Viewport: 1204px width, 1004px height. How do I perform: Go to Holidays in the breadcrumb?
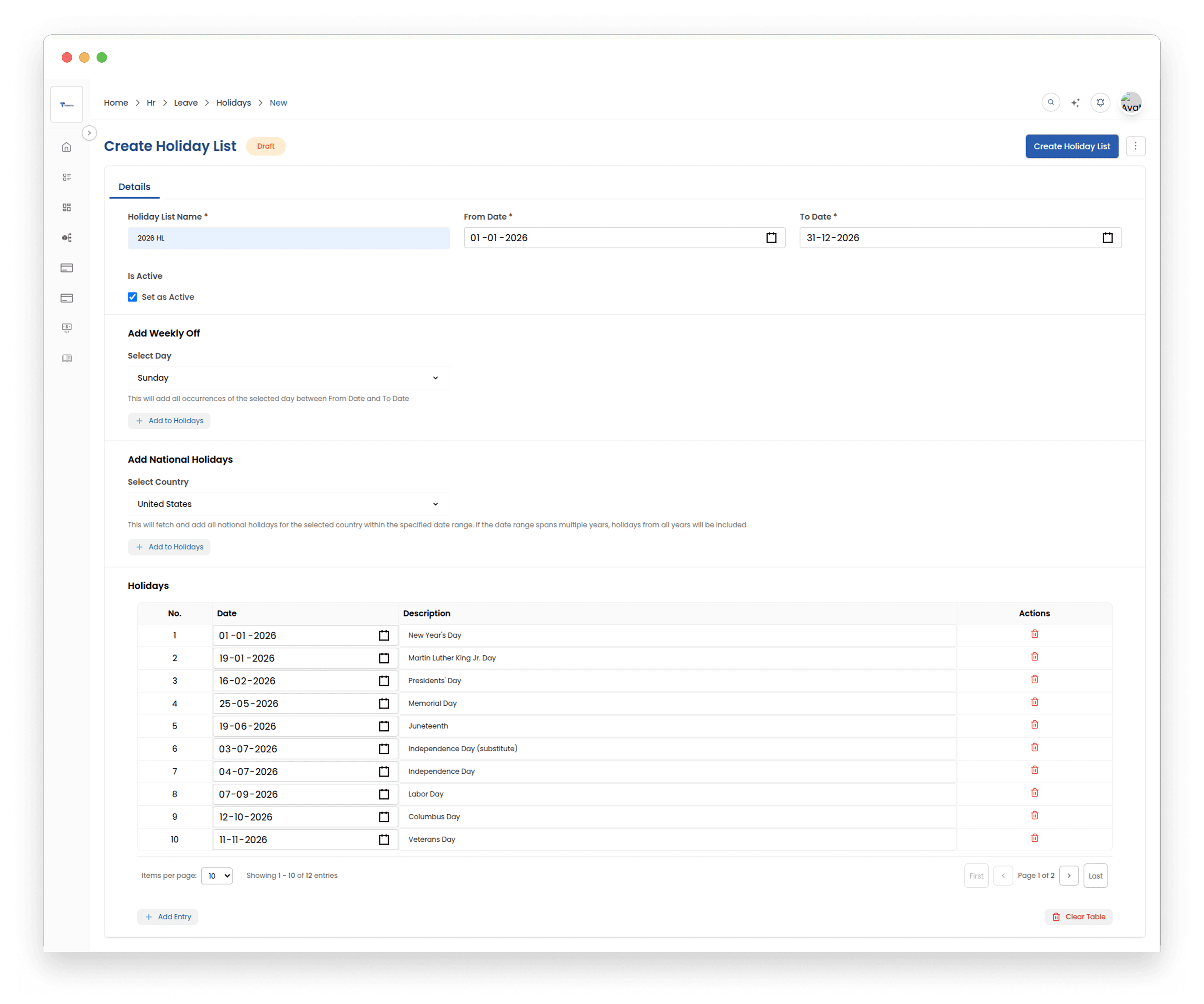(x=233, y=103)
